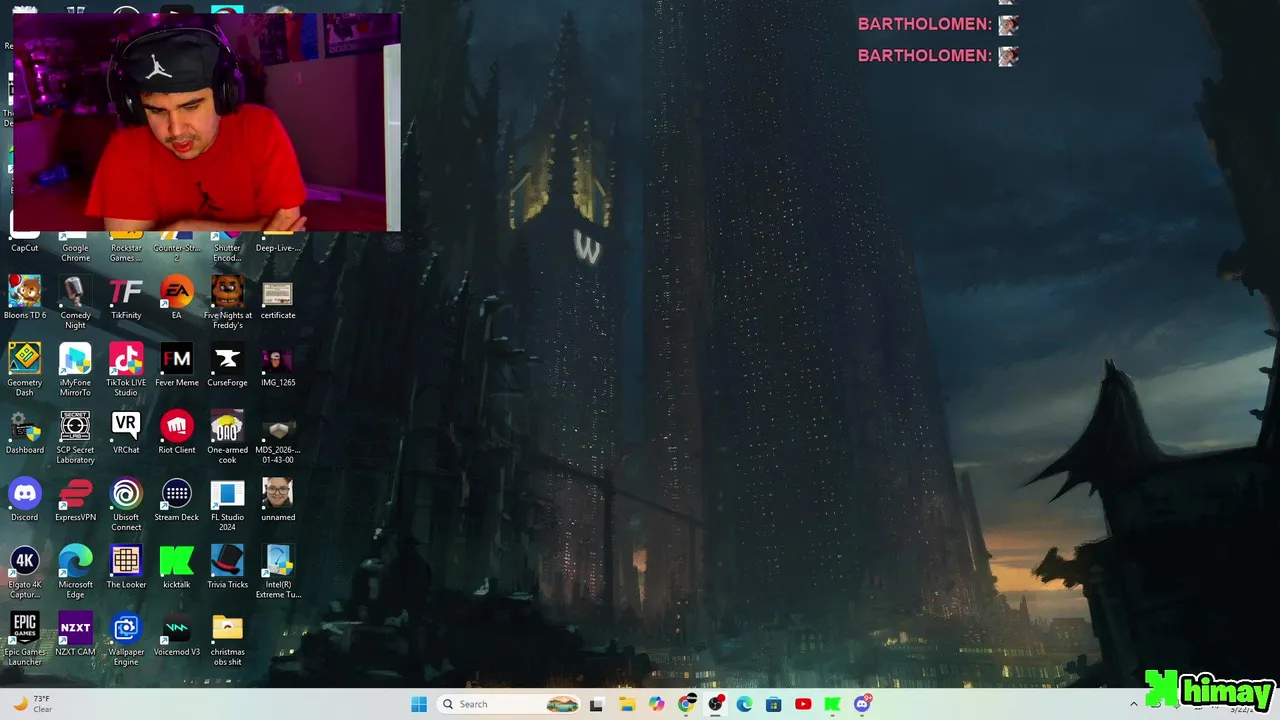The height and width of the screenshot is (720, 1280).
Task: Select the iMyFone MirrorTo shortcut
Action: click(75, 371)
